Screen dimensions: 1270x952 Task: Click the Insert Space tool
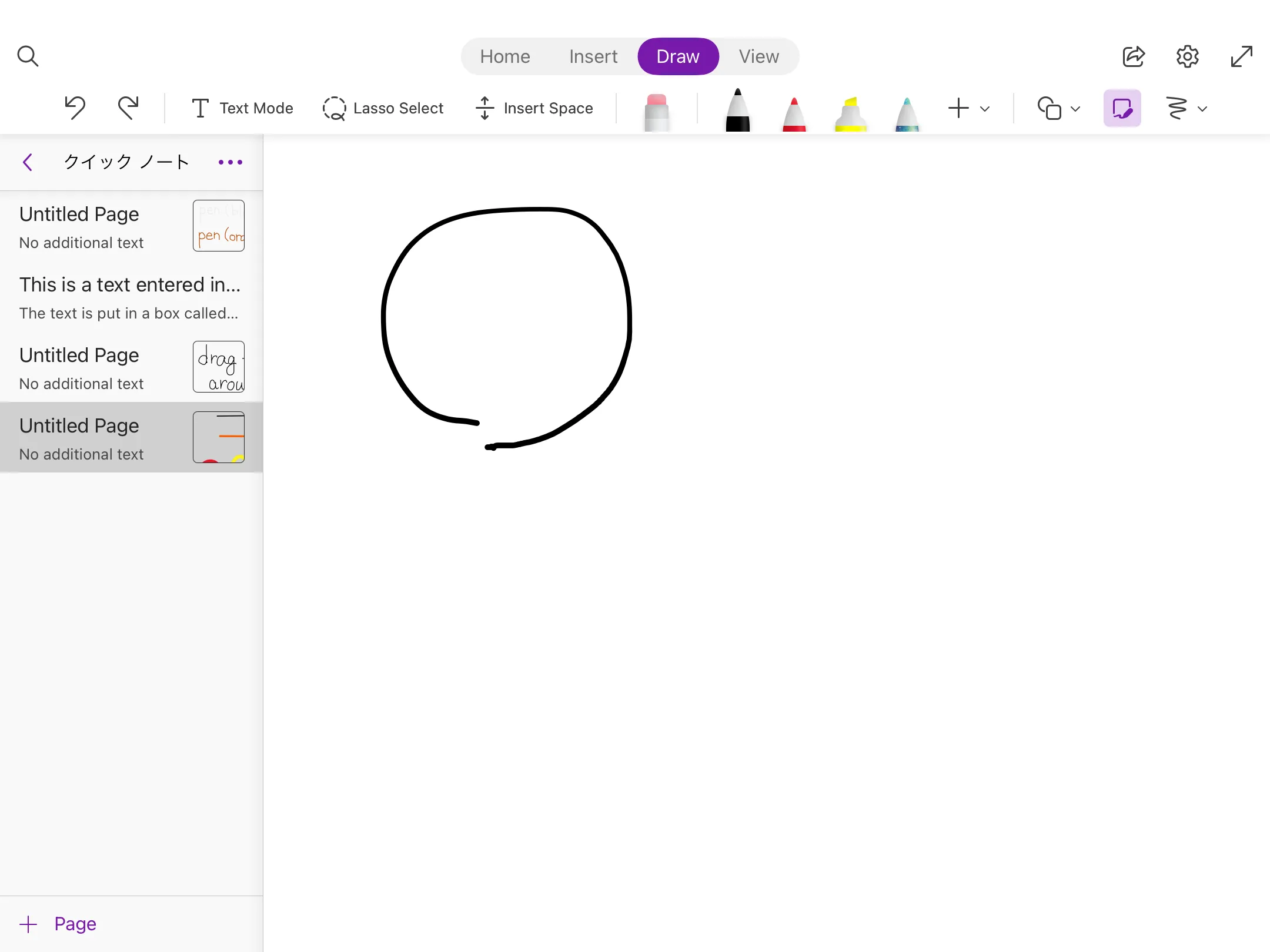(x=535, y=108)
